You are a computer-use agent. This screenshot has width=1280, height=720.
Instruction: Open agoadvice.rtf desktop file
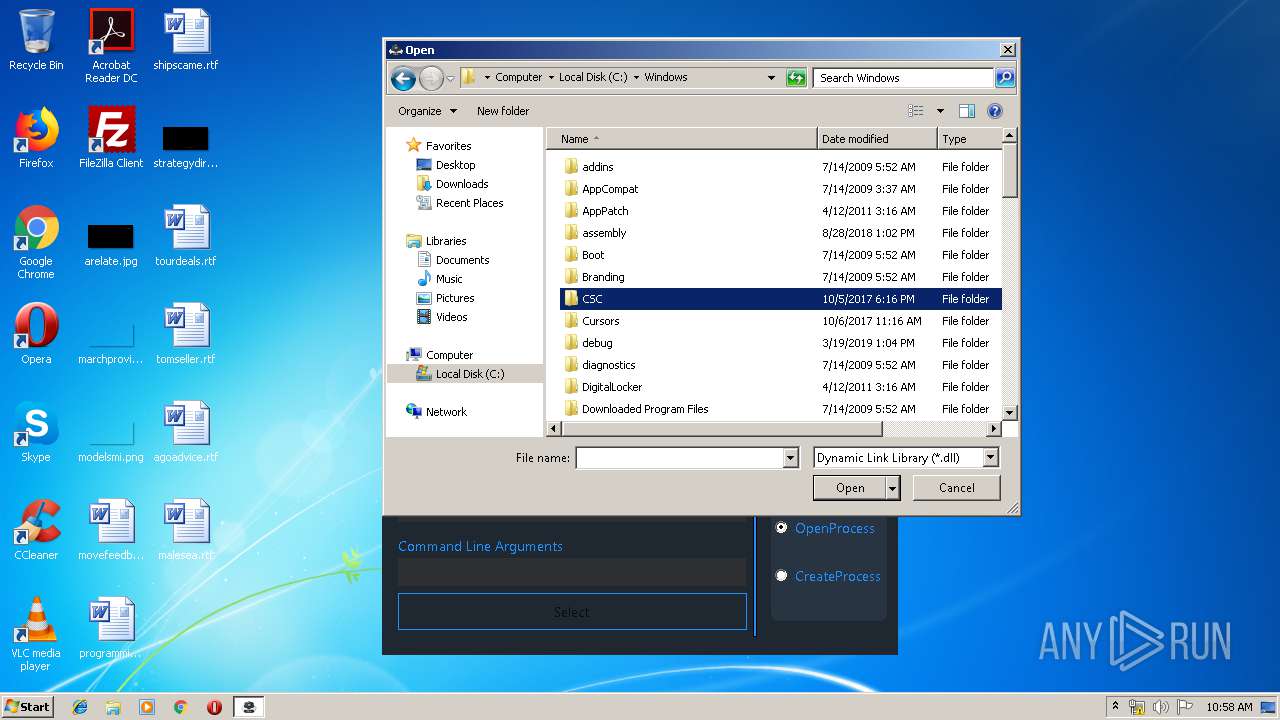186,432
